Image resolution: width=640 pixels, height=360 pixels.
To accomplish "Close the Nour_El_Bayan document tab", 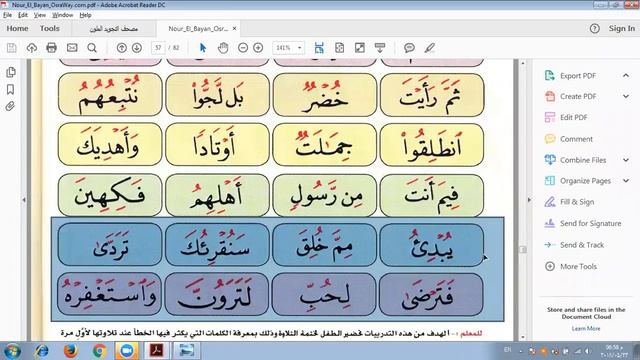I will [x=234, y=29].
